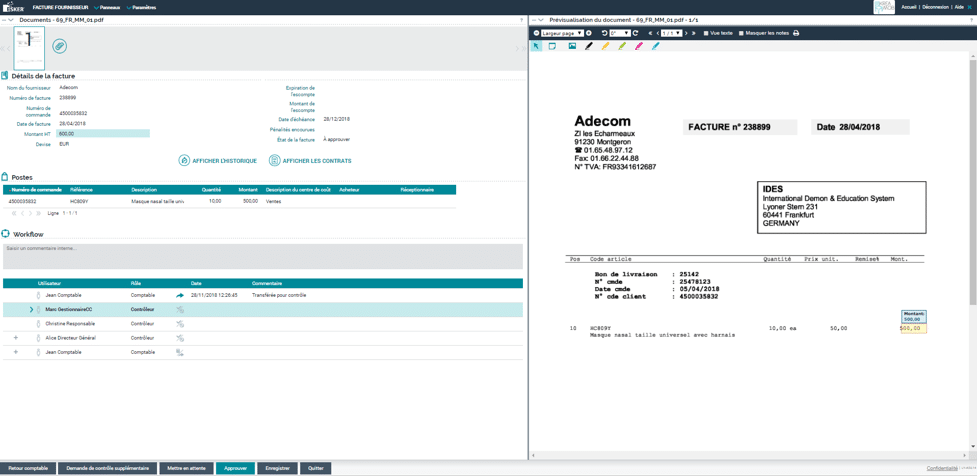The image size is (977, 476).
Task: Select the pink highlighter tool
Action: [638, 46]
